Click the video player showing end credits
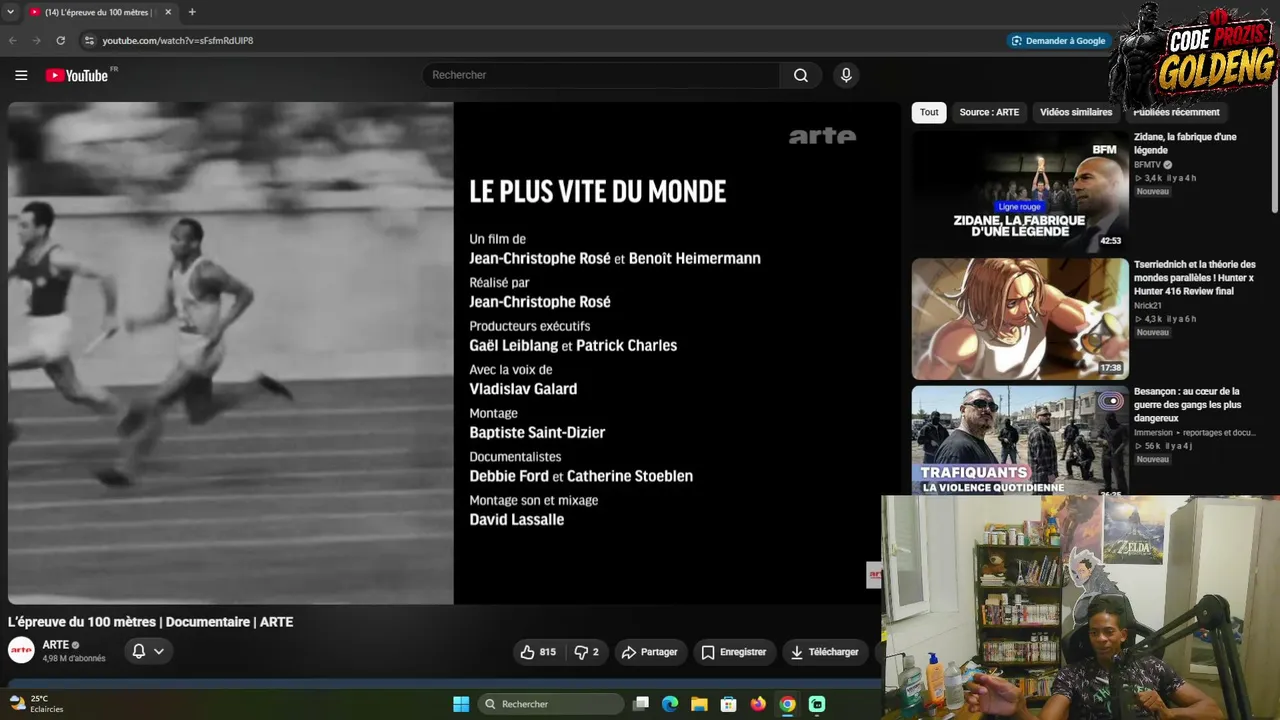The height and width of the screenshot is (720, 1280). [x=455, y=353]
